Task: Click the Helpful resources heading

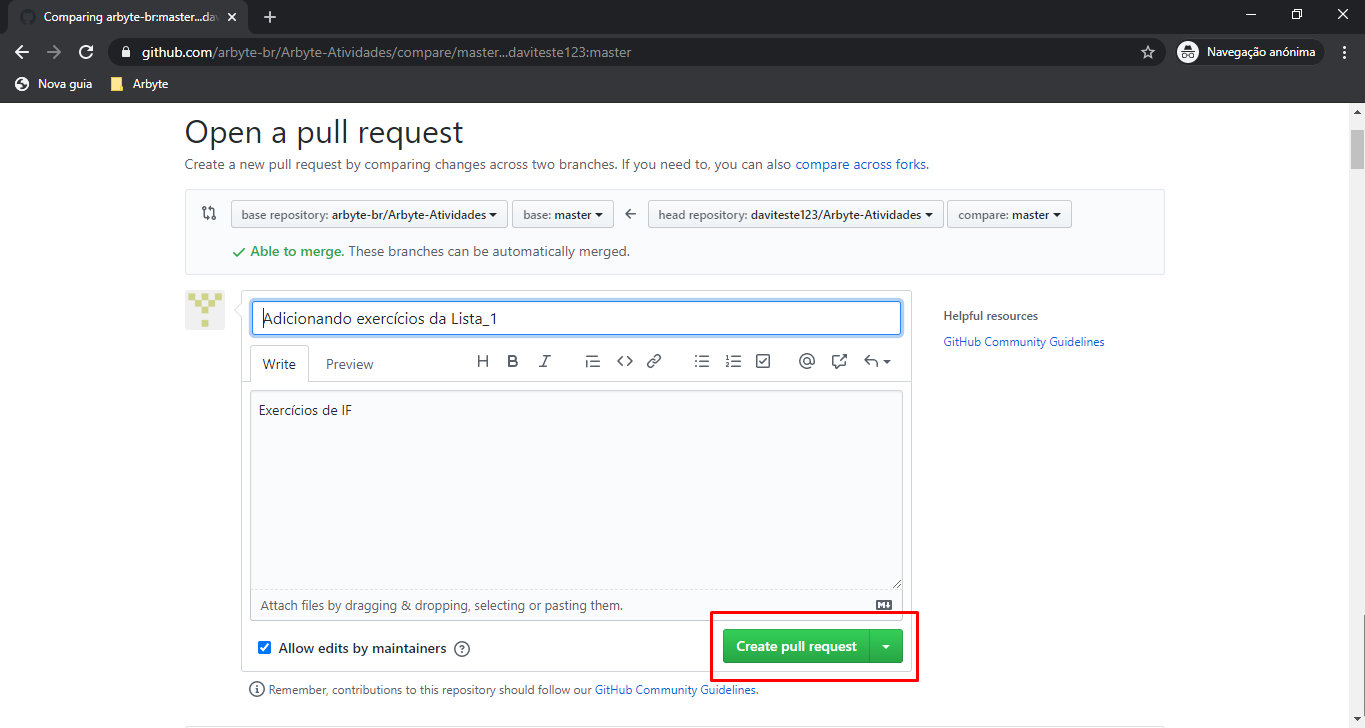Action: pyautogui.click(x=990, y=316)
